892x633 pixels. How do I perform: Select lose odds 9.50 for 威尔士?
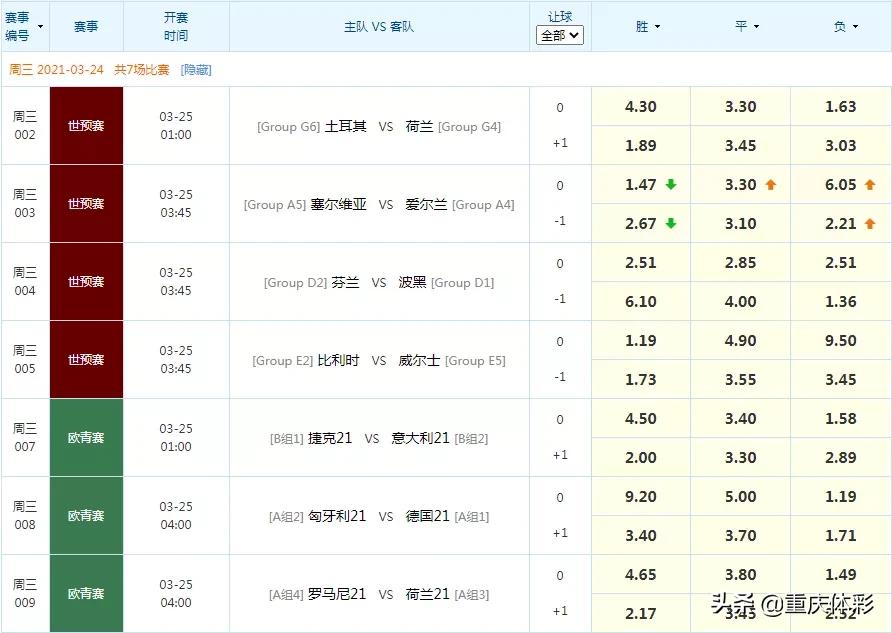(x=841, y=341)
